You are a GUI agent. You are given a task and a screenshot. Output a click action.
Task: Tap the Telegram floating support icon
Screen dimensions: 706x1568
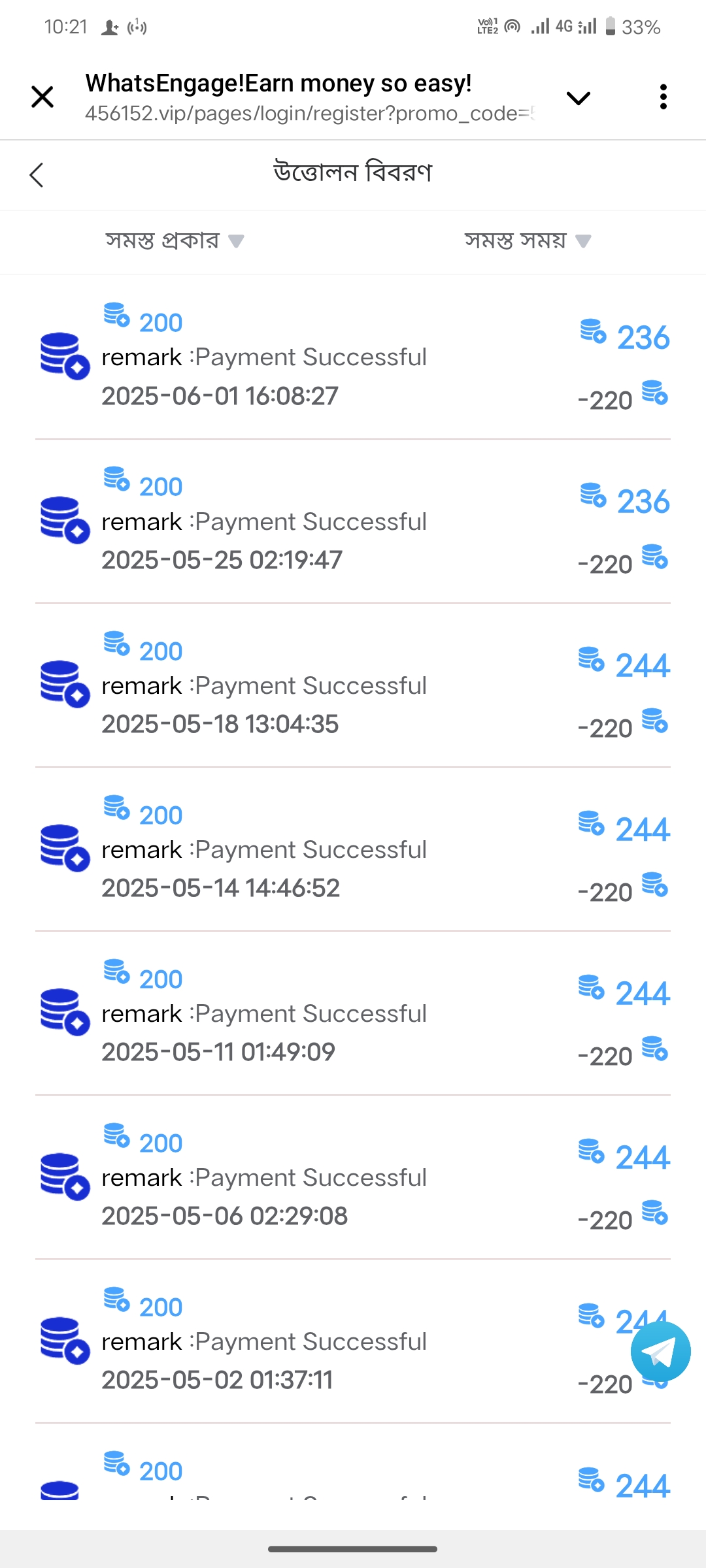(660, 1352)
